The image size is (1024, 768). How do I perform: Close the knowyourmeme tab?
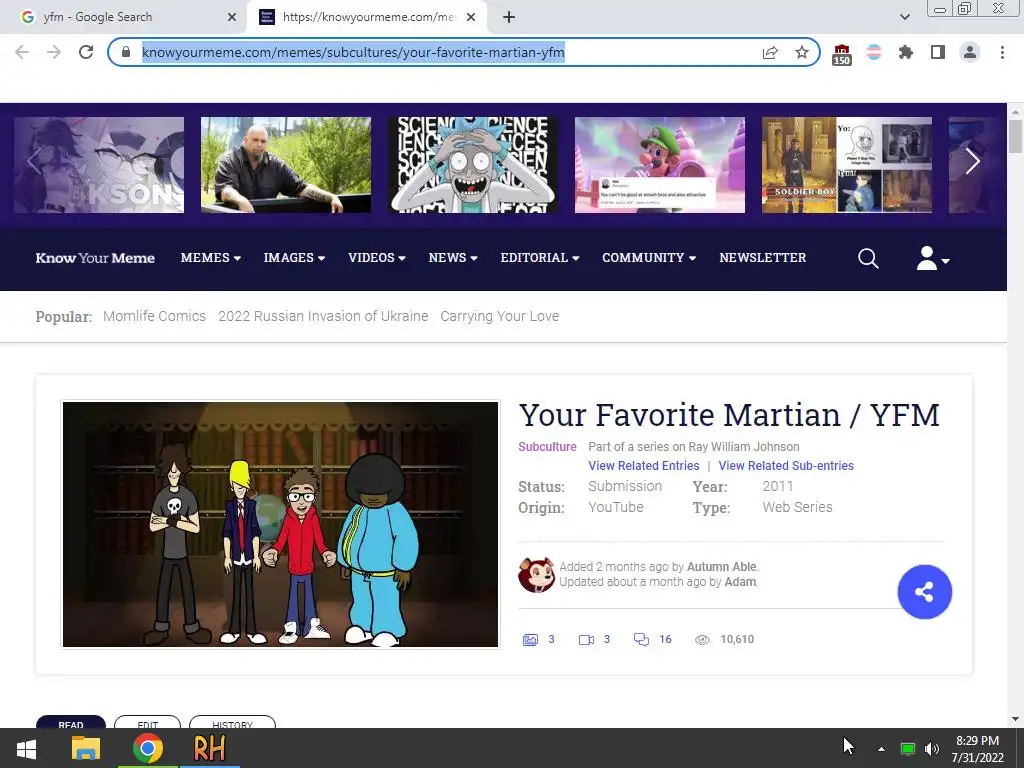tap(471, 17)
